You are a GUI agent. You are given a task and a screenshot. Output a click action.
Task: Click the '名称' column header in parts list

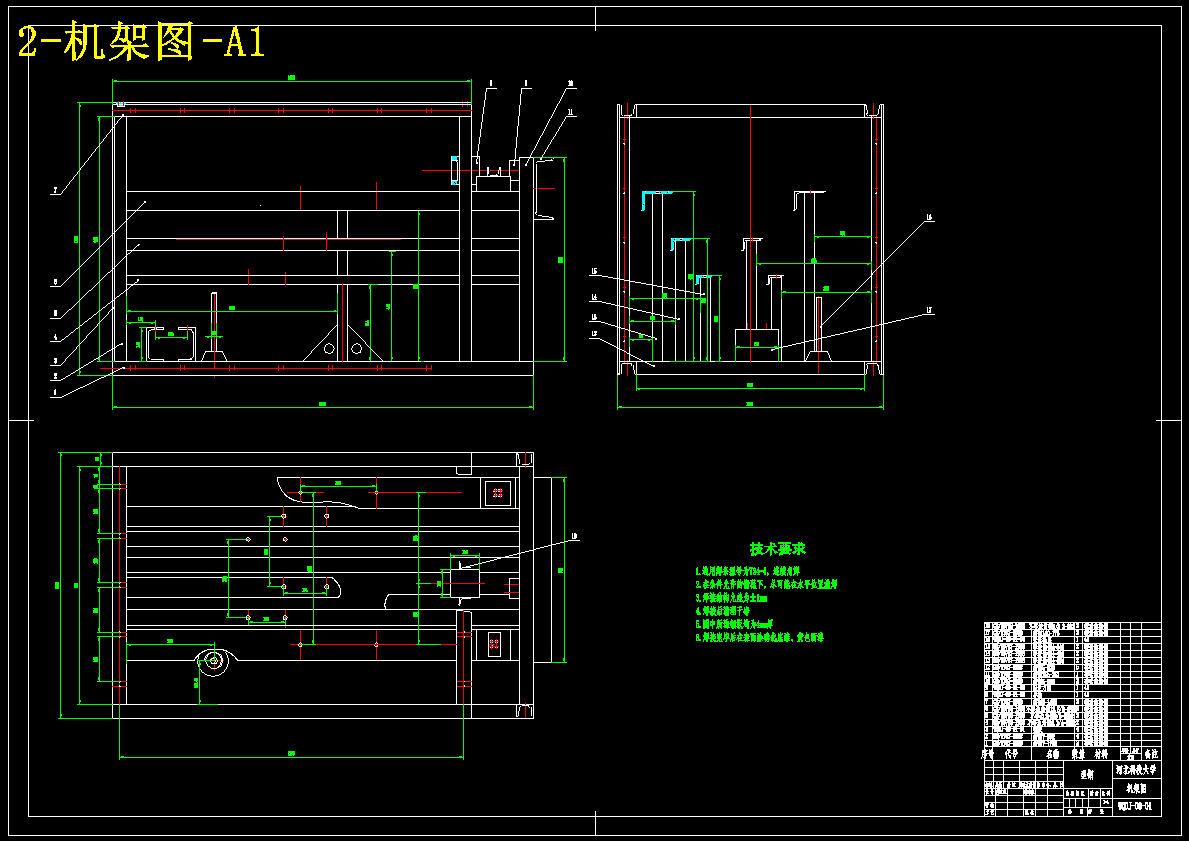point(1053,755)
